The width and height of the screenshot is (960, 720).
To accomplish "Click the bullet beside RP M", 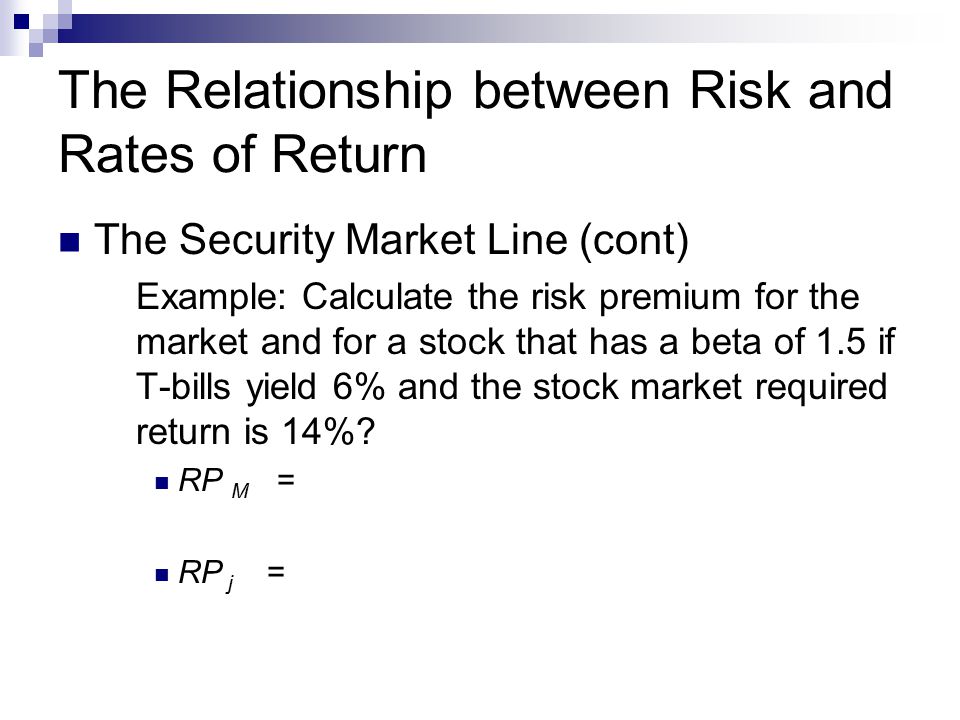I will pyautogui.click(x=162, y=483).
